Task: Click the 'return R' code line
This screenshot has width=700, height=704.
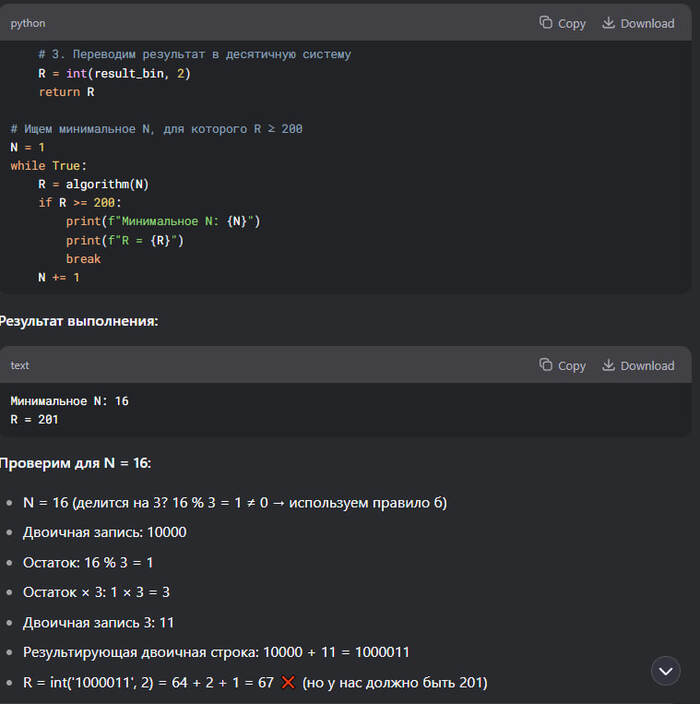Action: coord(66,92)
